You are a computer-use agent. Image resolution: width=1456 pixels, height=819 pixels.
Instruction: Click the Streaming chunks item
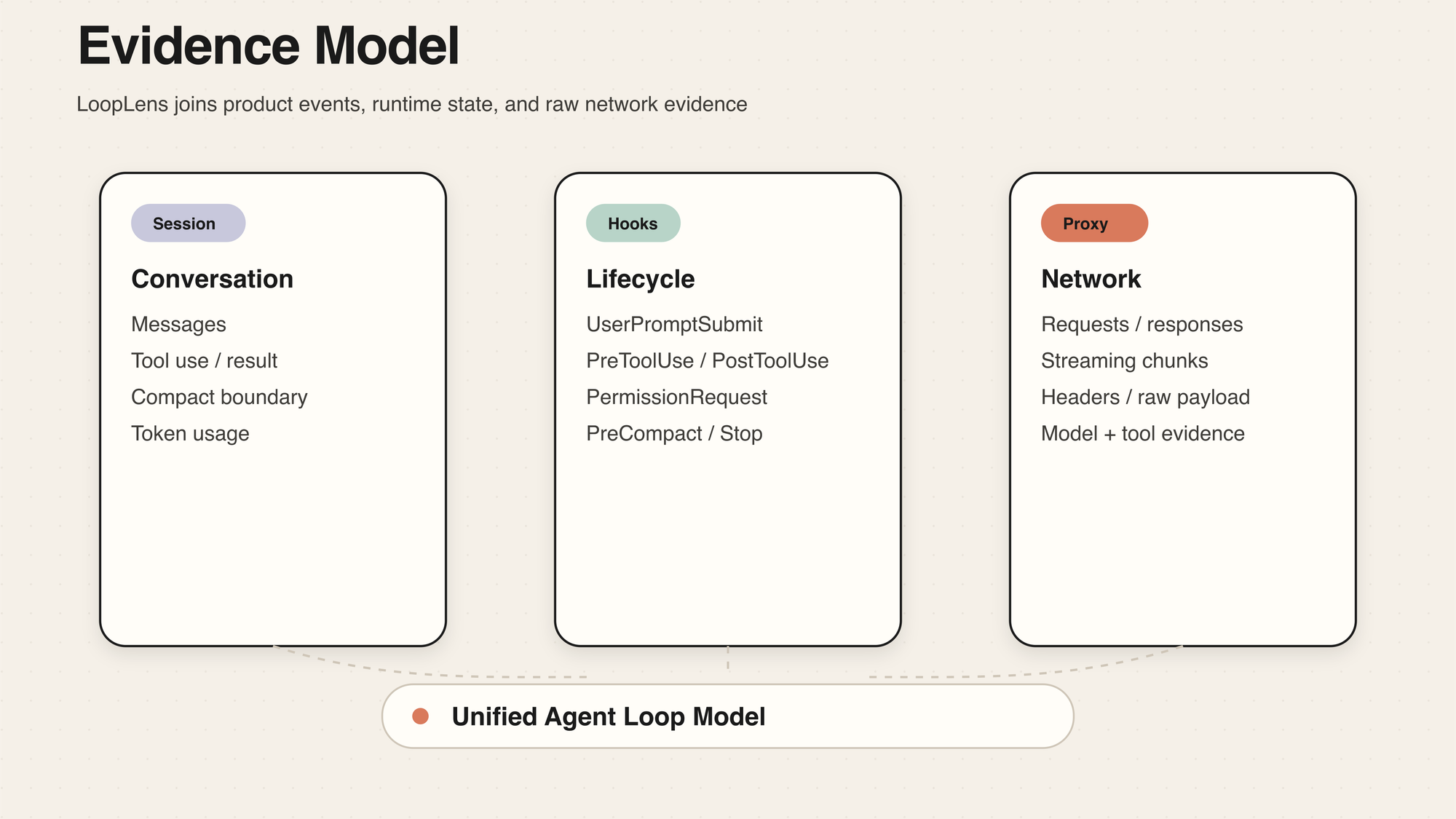click(x=1124, y=361)
